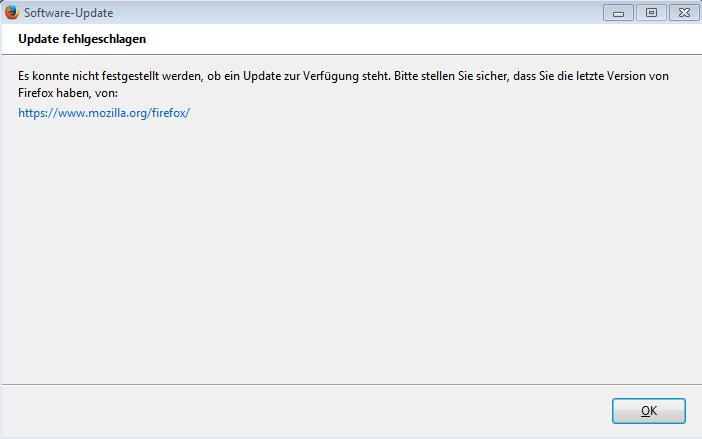This screenshot has width=702, height=439.
Task: Click the 'Update fehlgeschlagen' heading
Action: (82, 39)
